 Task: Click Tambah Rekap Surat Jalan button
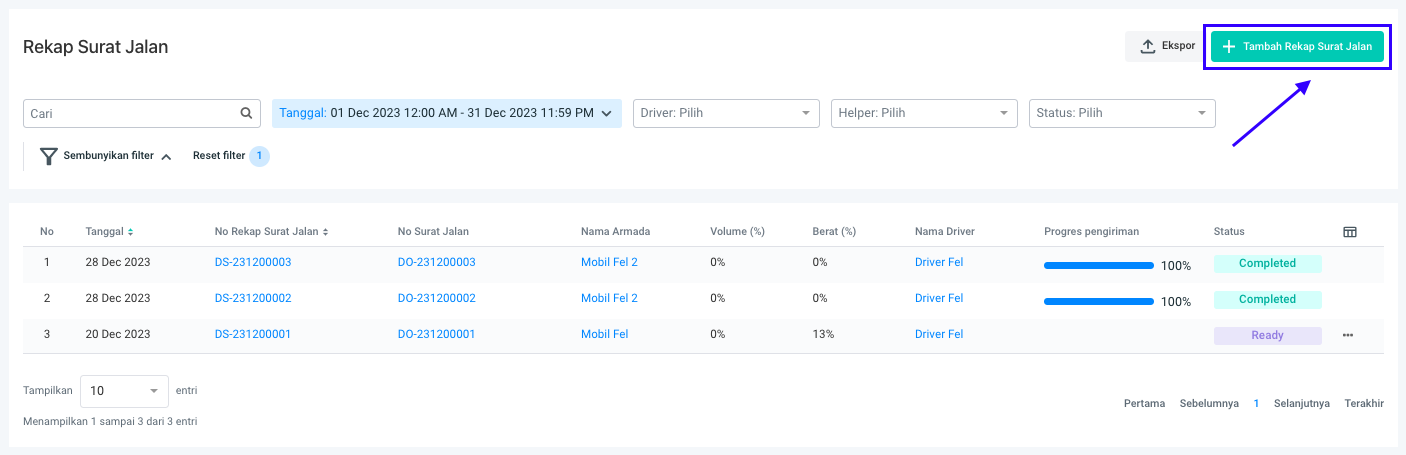[1297, 46]
